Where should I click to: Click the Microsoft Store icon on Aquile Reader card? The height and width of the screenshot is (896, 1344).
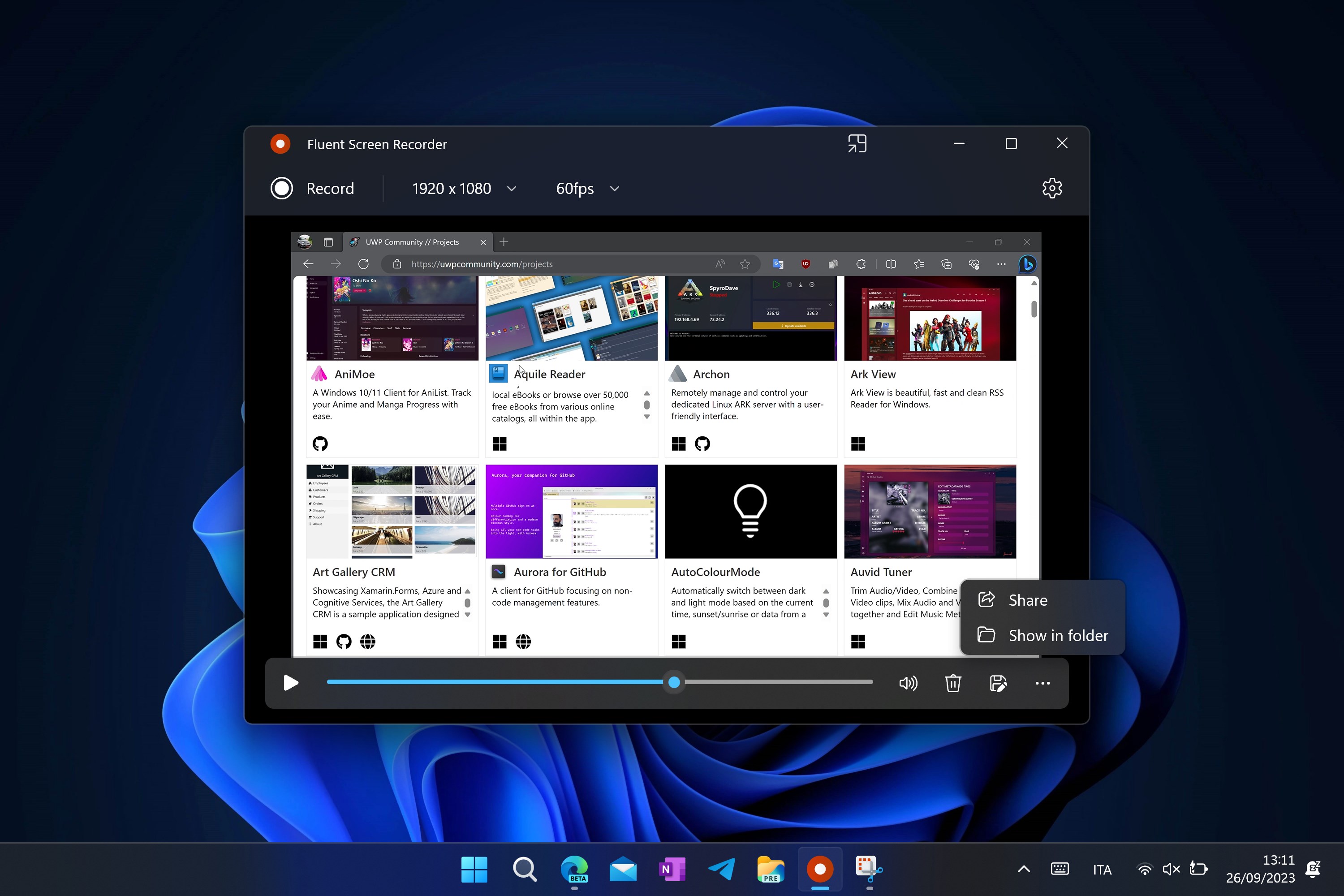coord(499,444)
